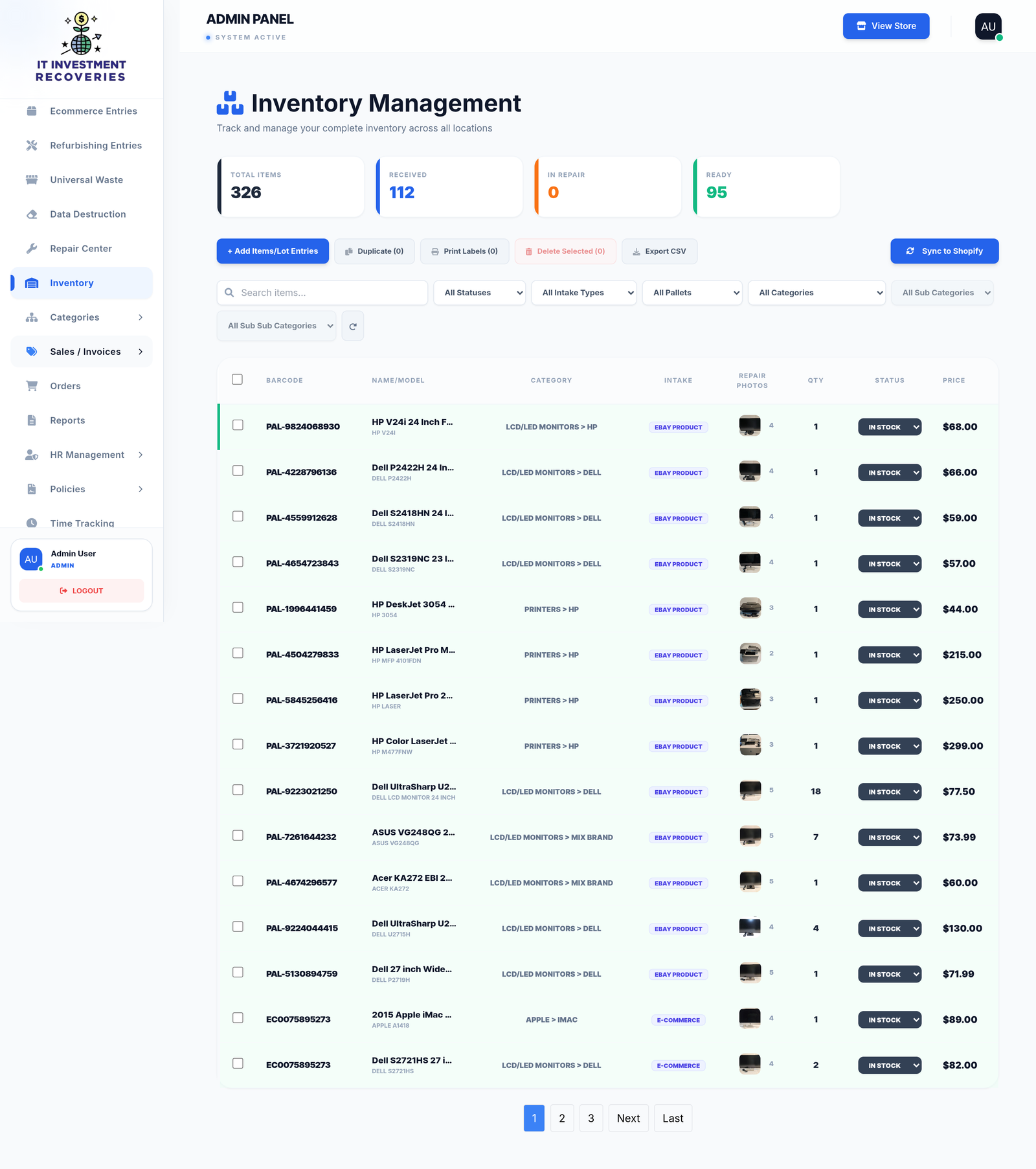Navigate to Repair Center
Image resolution: width=1036 pixels, height=1169 pixels.
pyautogui.click(x=82, y=249)
